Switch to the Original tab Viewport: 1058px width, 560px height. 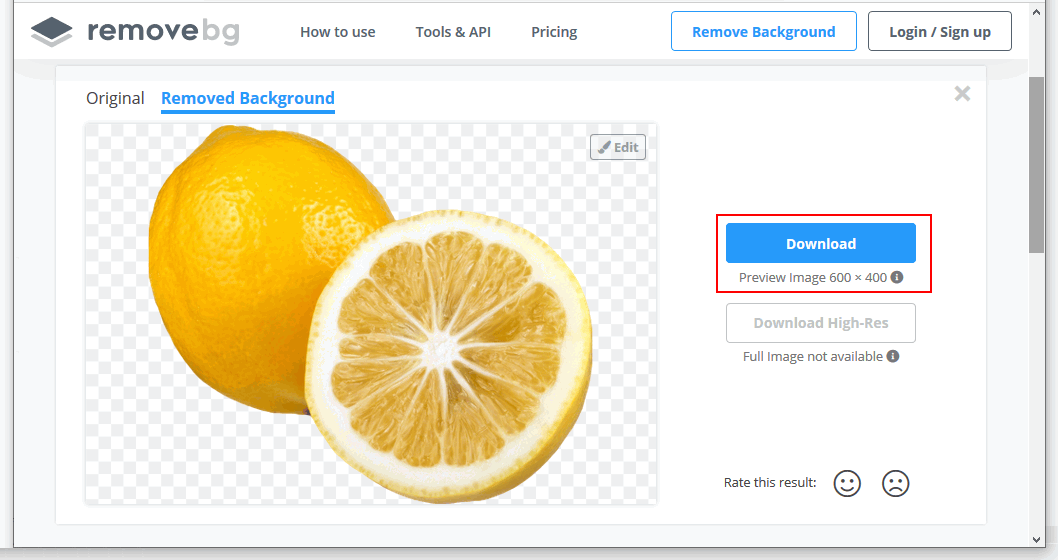tap(115, 98)
